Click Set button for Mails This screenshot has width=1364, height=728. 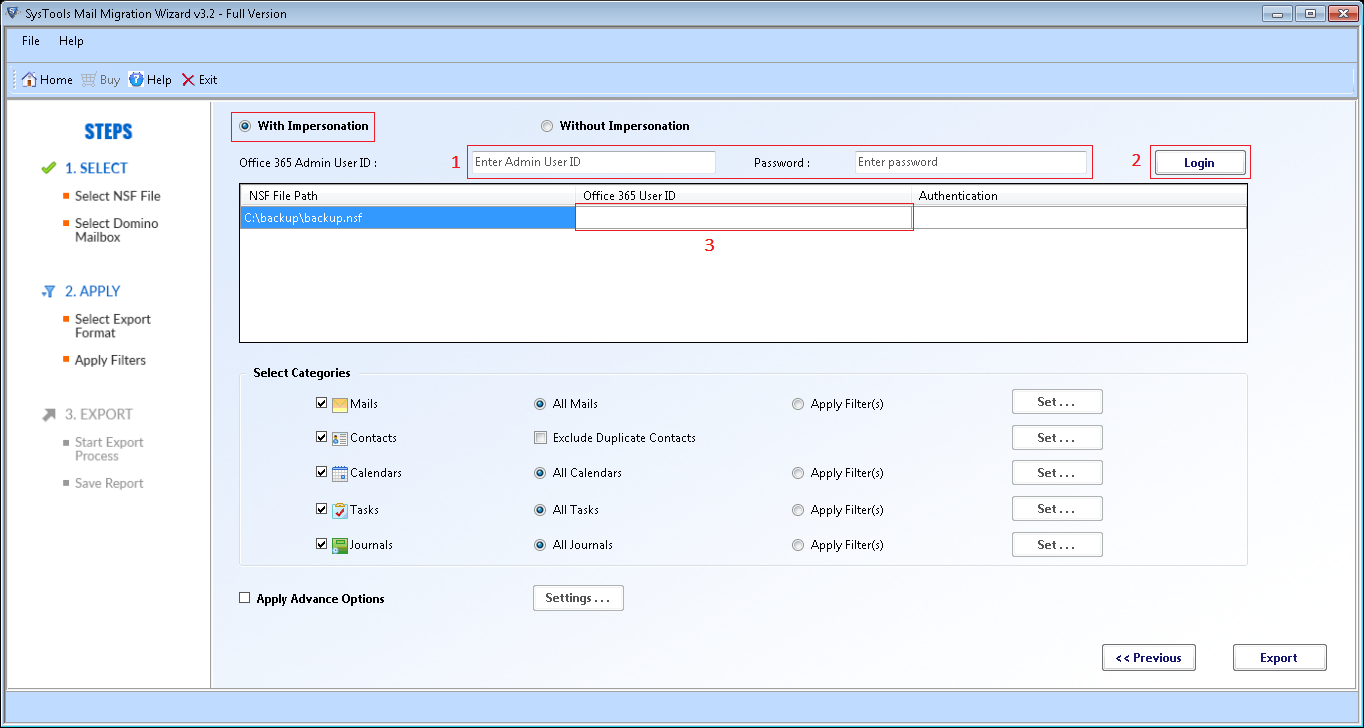click(1057, 402)
